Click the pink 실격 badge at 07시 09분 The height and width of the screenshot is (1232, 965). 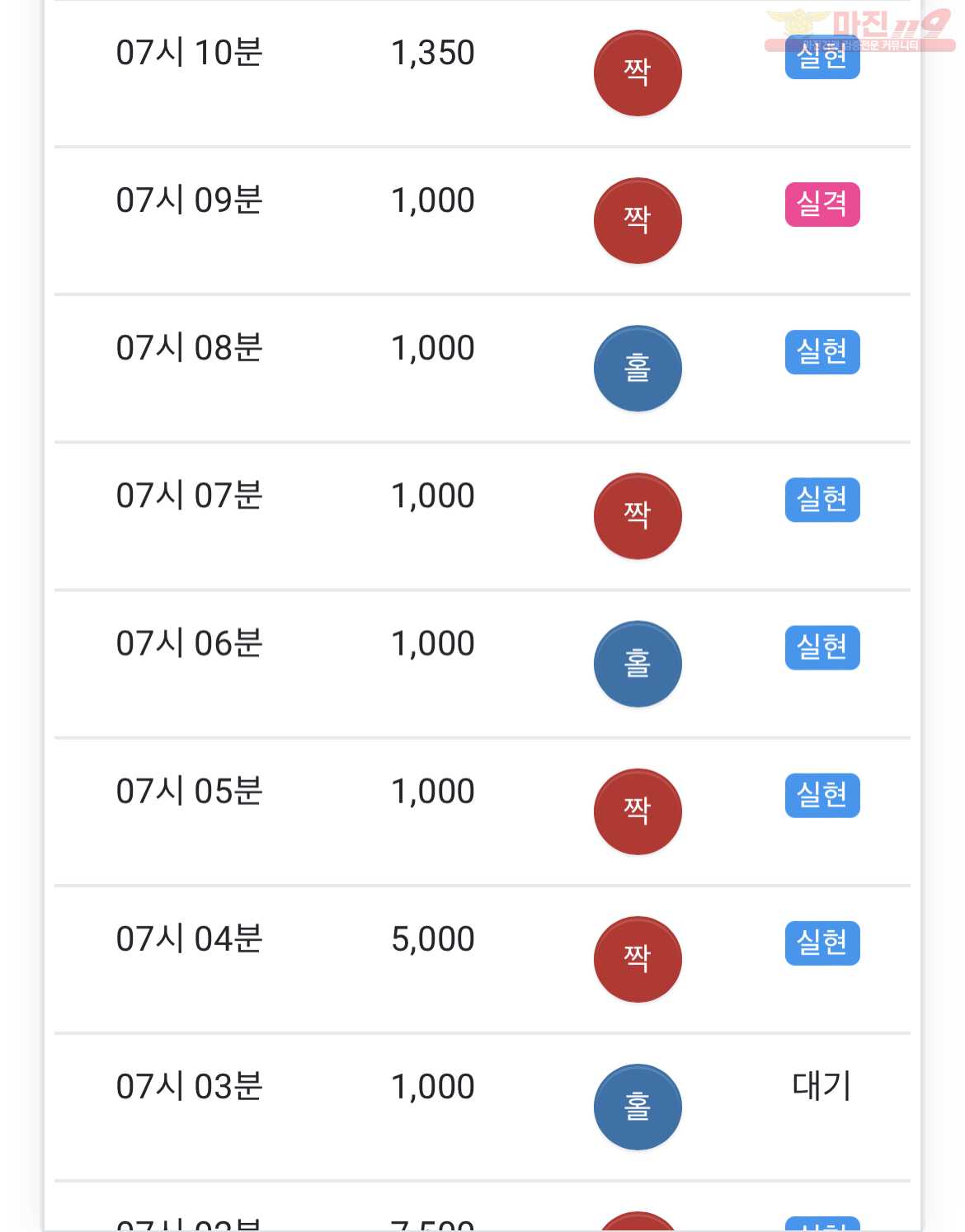point(822,204)
